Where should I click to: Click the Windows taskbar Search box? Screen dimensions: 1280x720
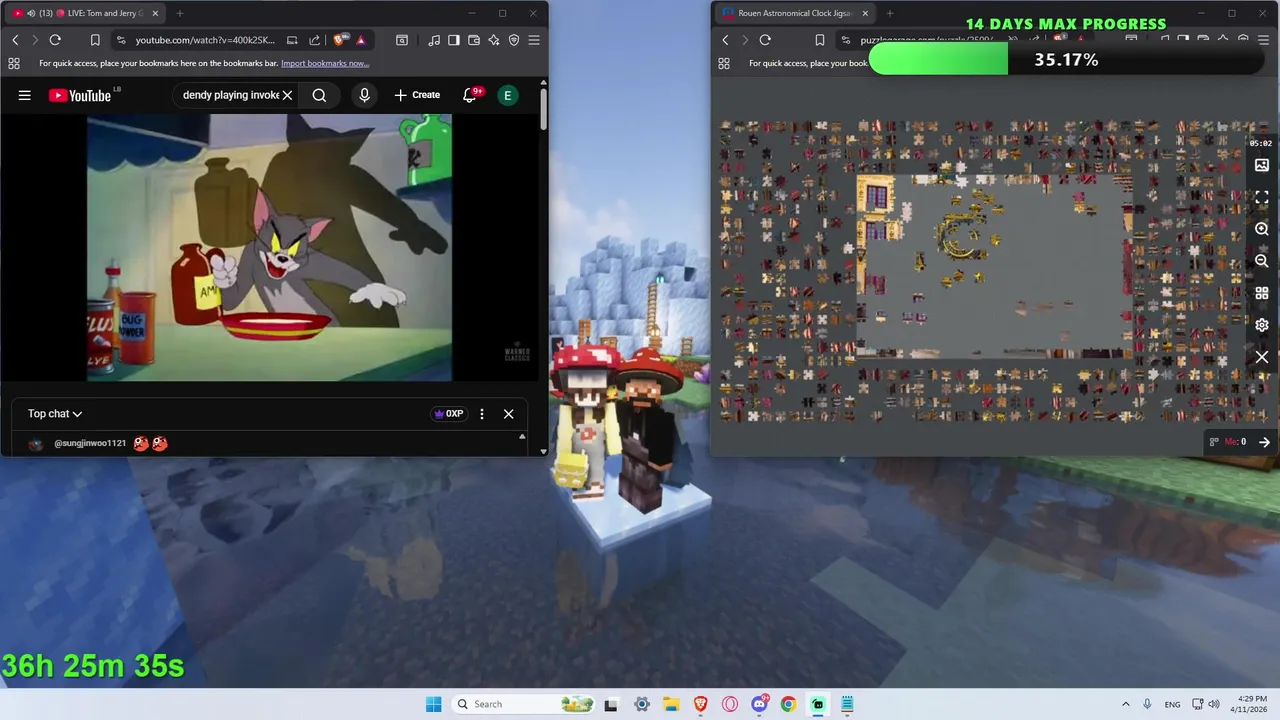tap(522, 704)
